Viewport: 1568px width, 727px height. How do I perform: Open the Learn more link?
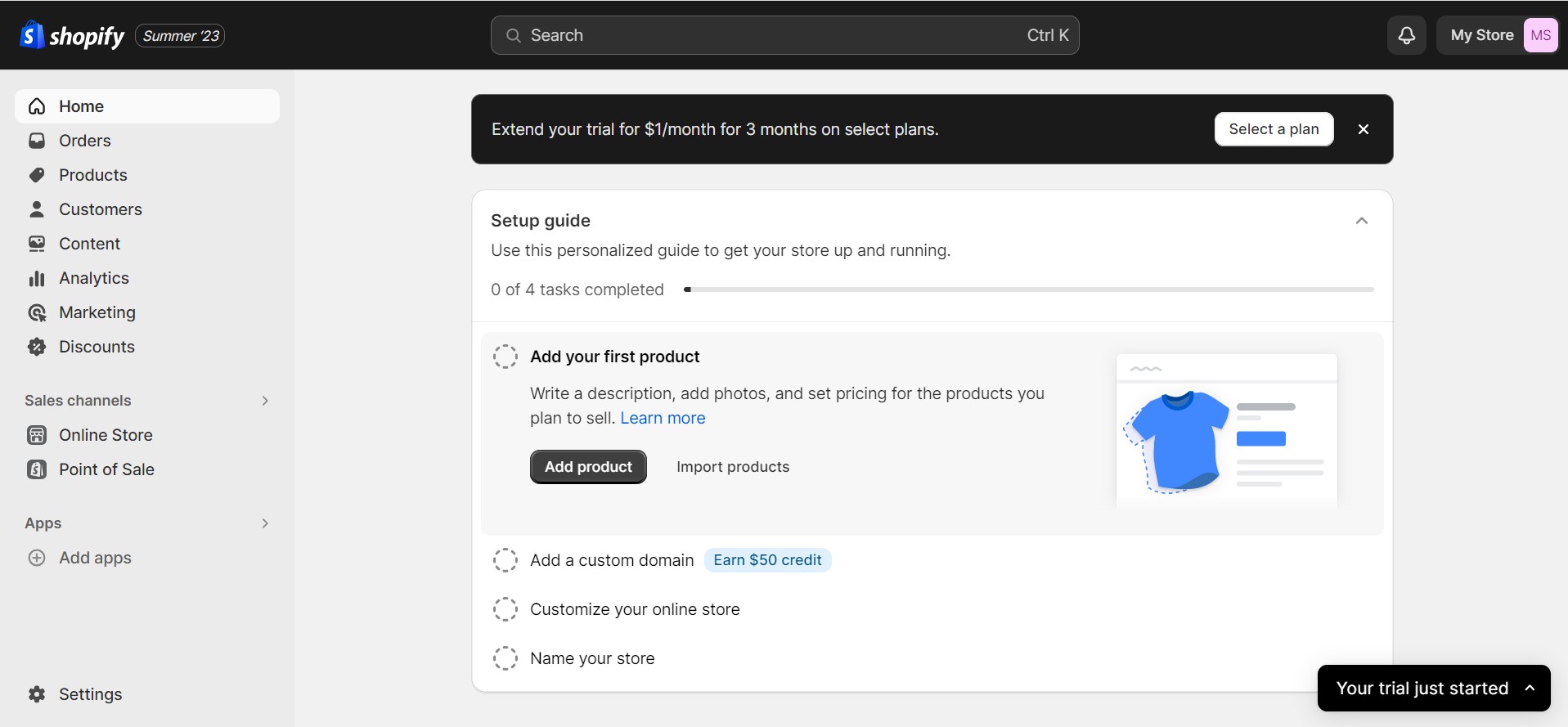pos(663,418)
